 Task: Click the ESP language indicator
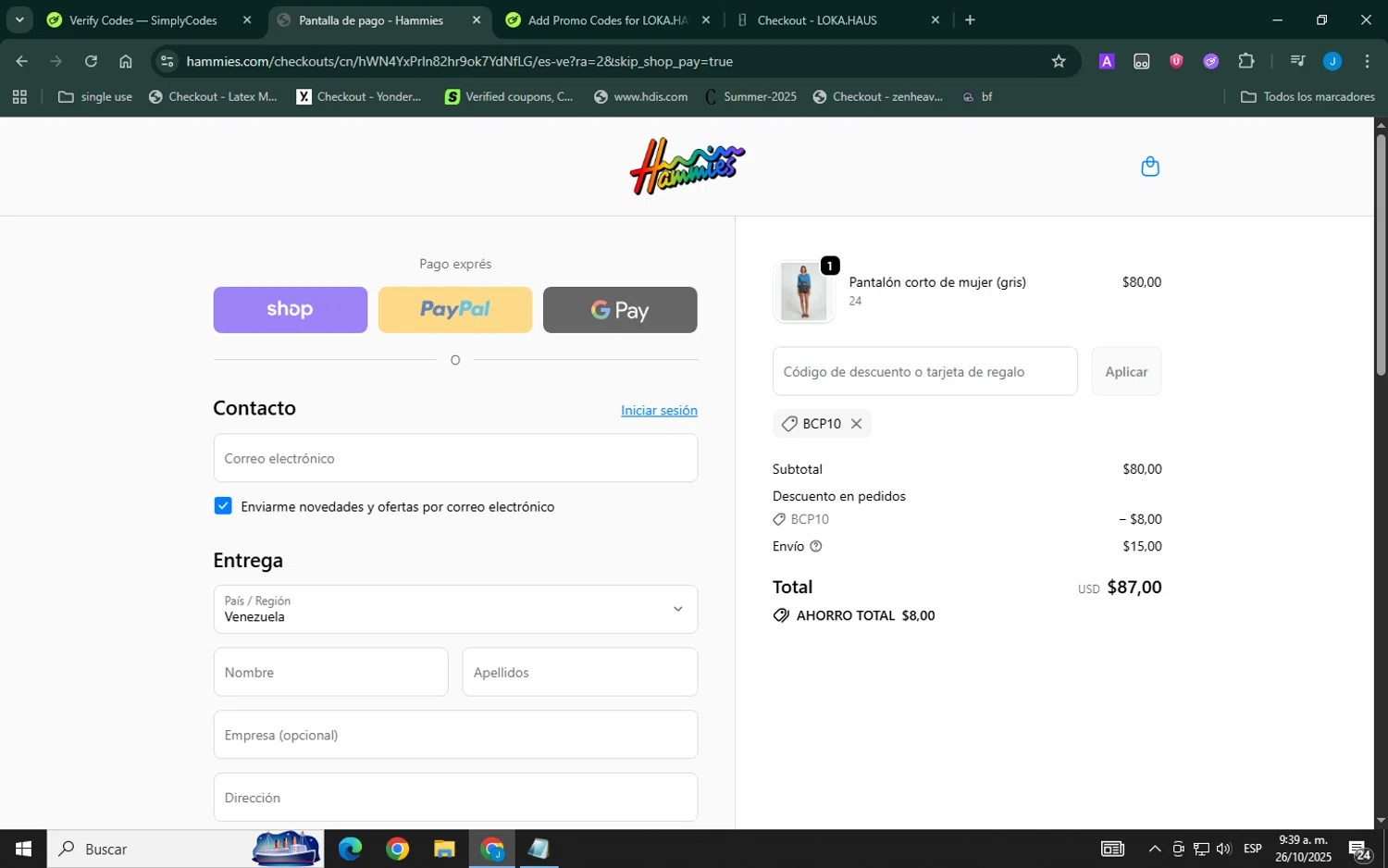pos(1252,849)
